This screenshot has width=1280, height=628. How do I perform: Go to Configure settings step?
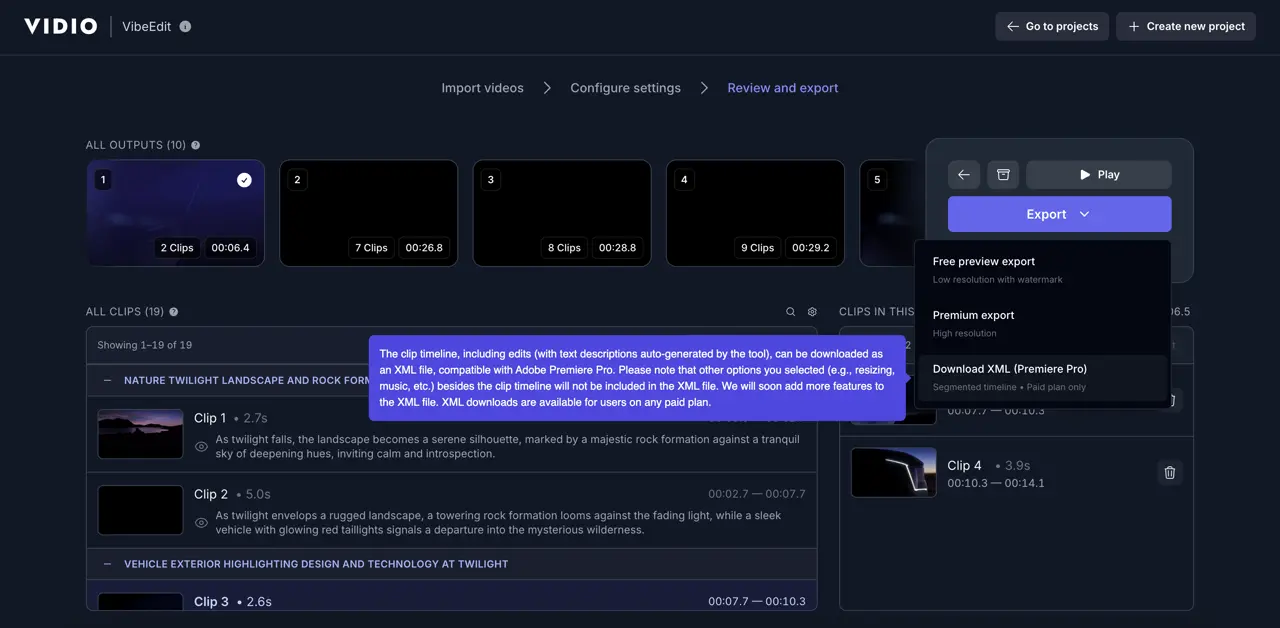[x=625, y=88]
